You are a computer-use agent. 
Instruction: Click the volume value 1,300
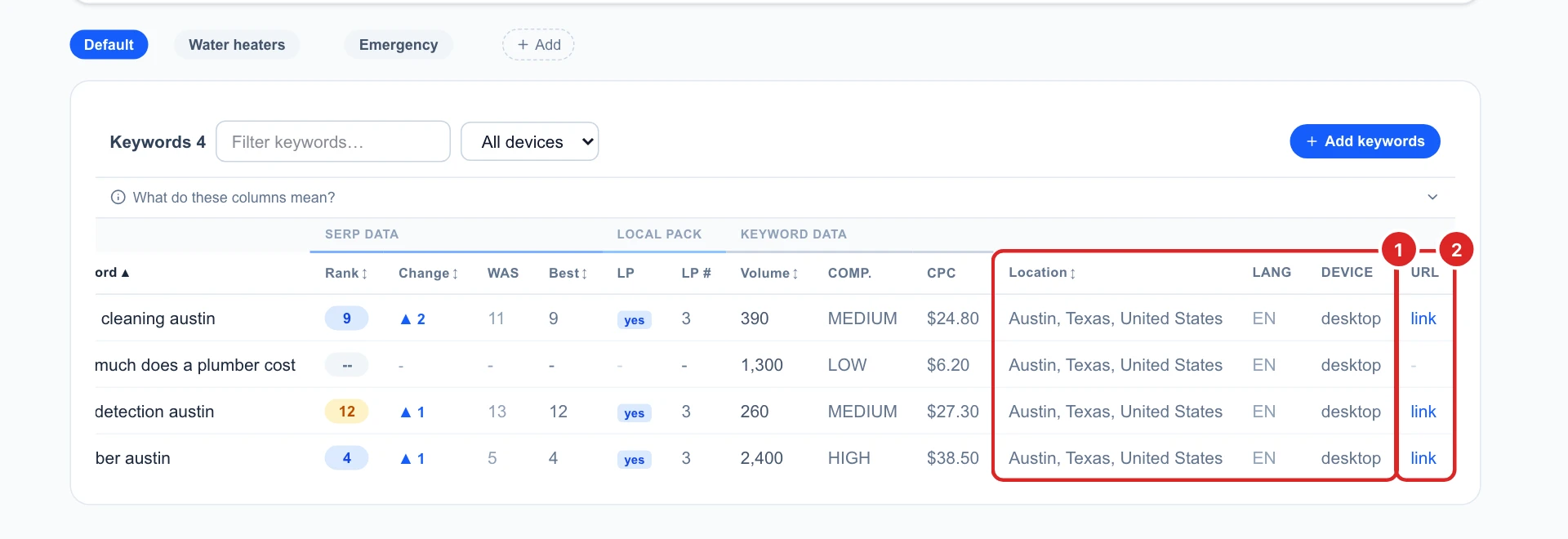(762, 365)
